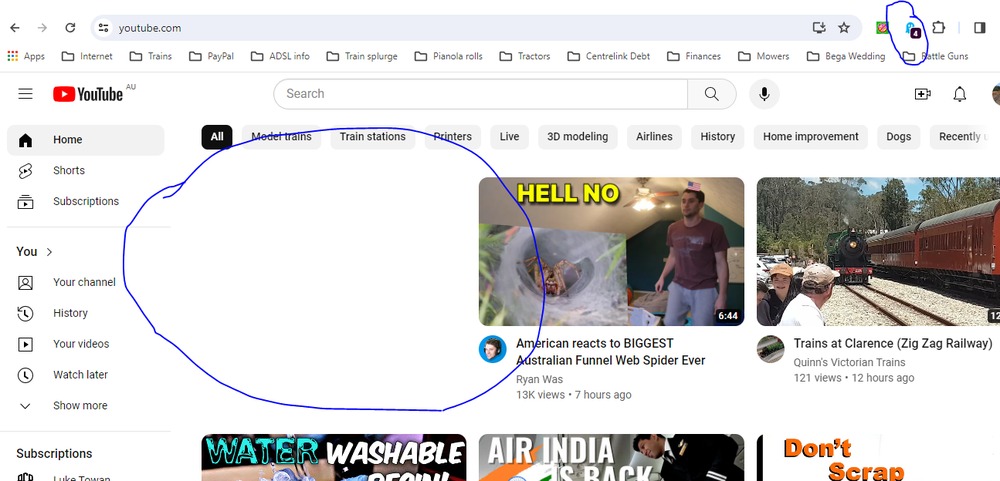The image size is (1000, 481).
Task: Open Pianola rolls bookmarks folder
Action: 448,56
